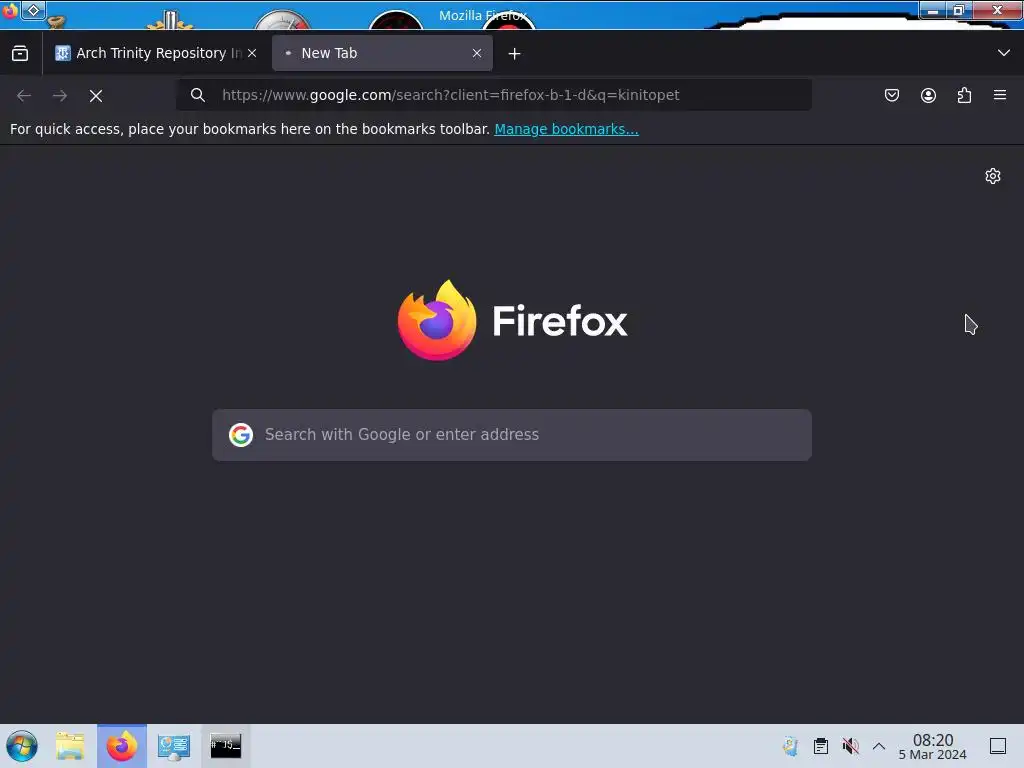Open a new tab with plus button
This screenshot has height=768, width=1024.
[x=515, y=54]
